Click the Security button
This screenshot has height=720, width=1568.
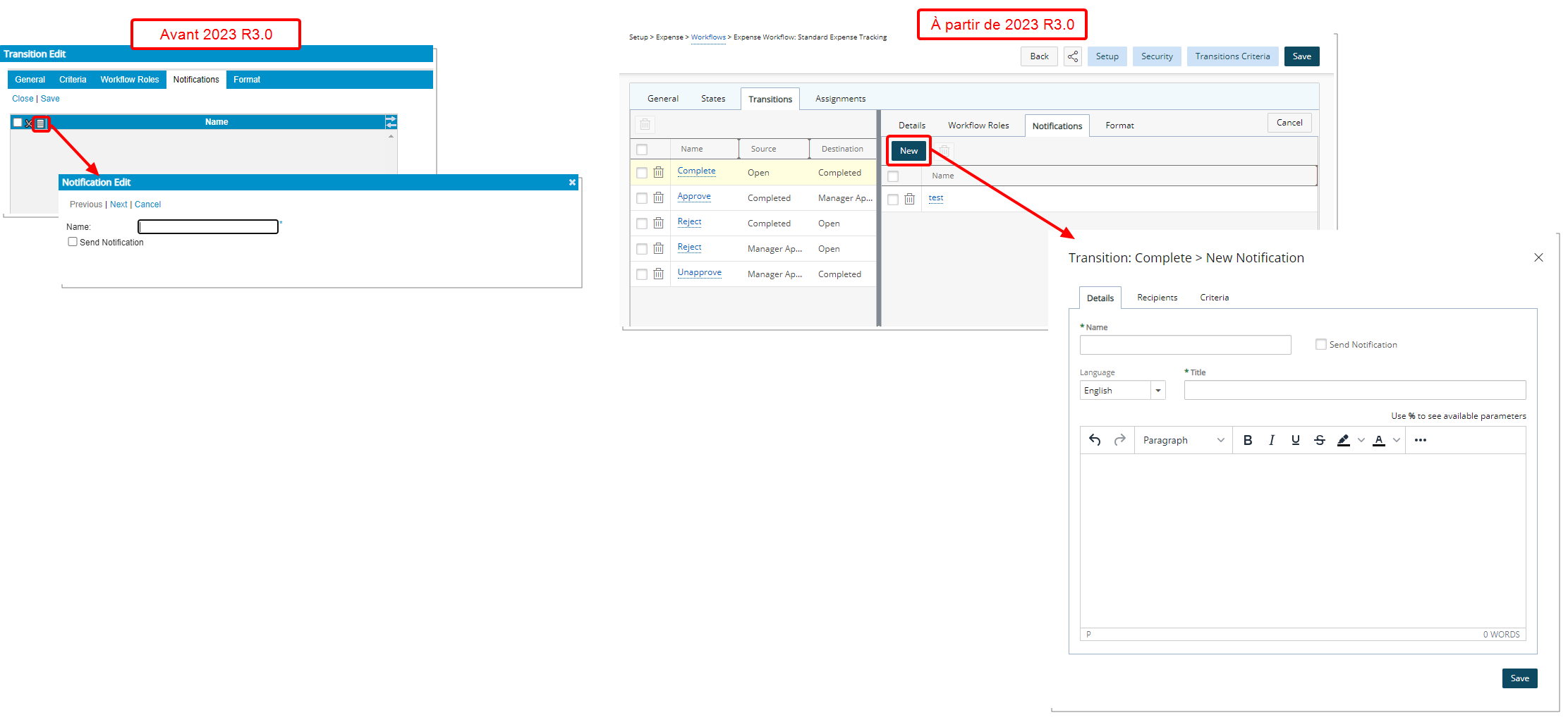tap(1157, 56)
